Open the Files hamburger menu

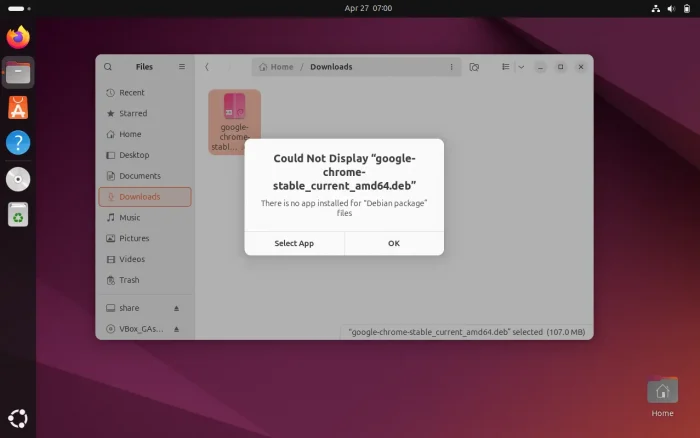tap(182, 67)
